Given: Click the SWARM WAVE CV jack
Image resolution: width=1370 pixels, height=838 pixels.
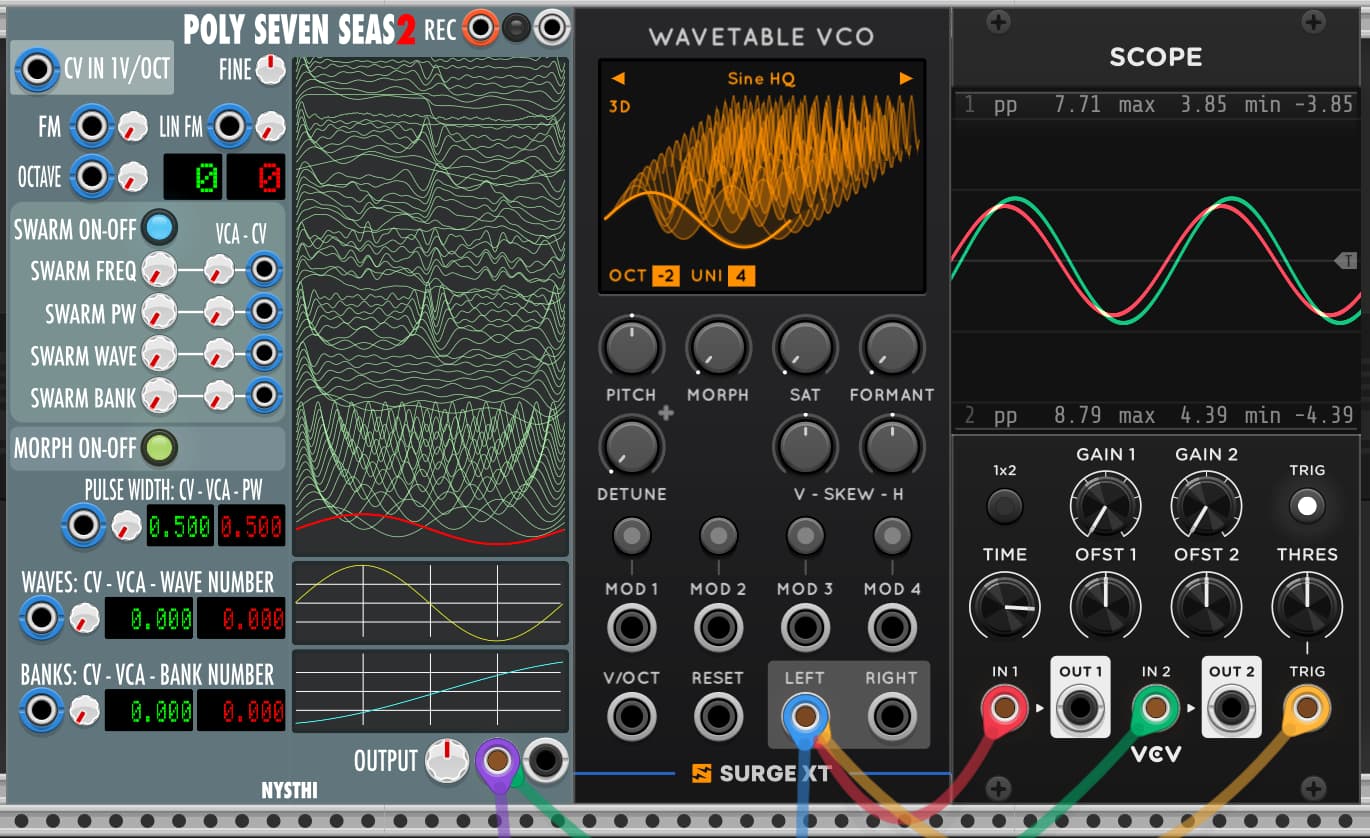Looking at the screenshot, I should point(264,354).
